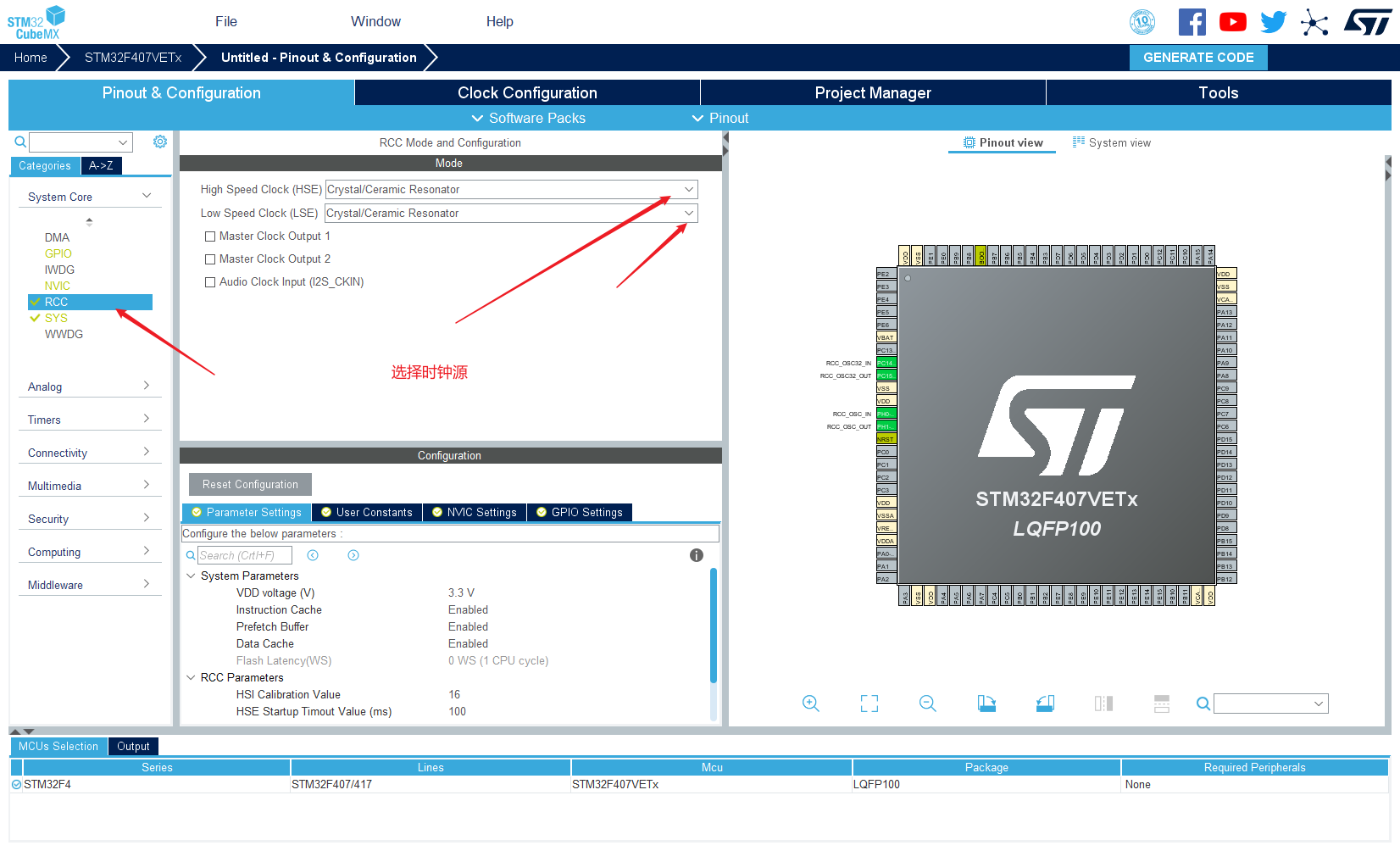Zoom out on the pinout view
The height and width of the screenshot is (851, 1400).
point(928,704)
